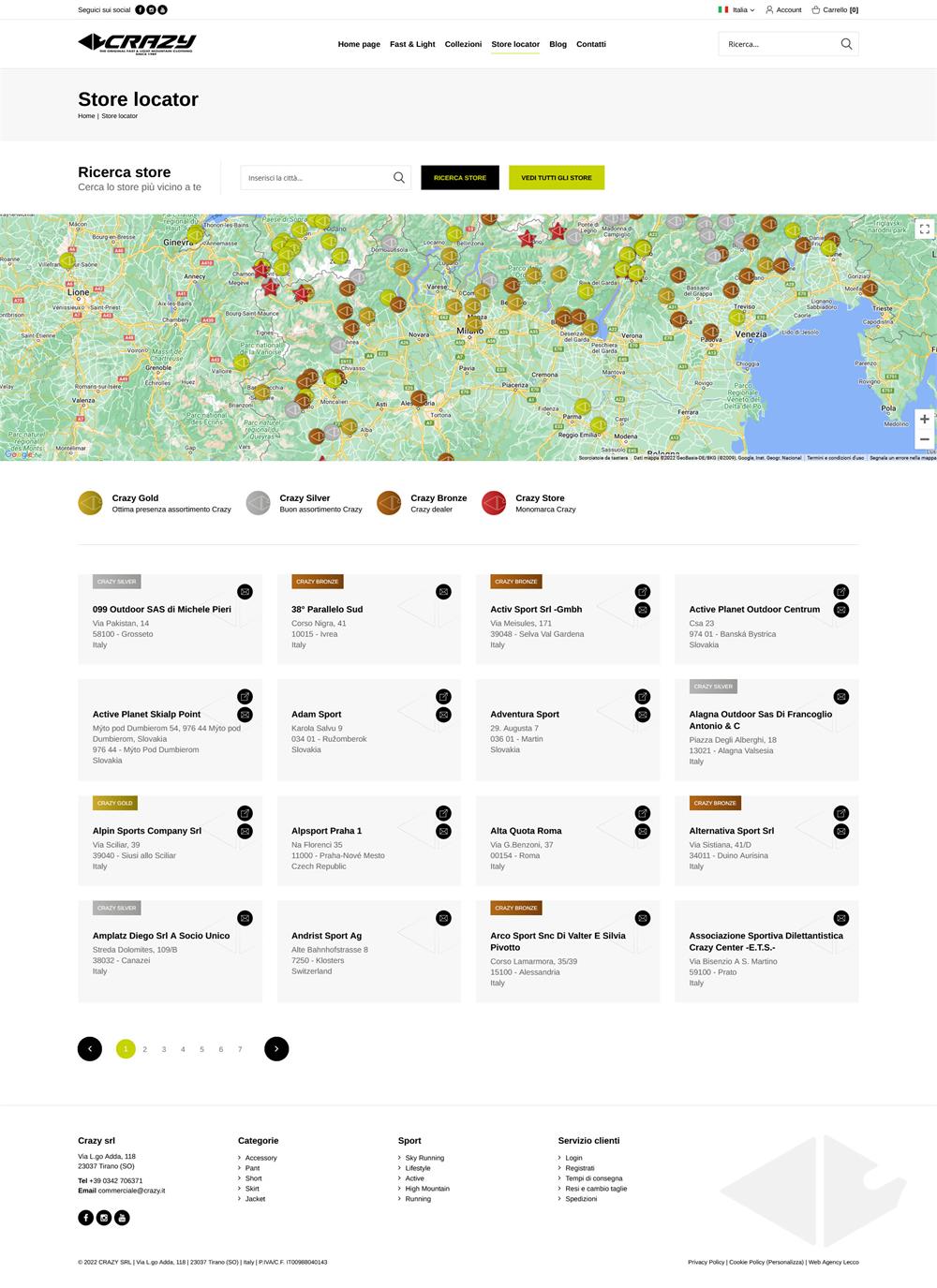Open footer Instagram icon

[104, 1218]
